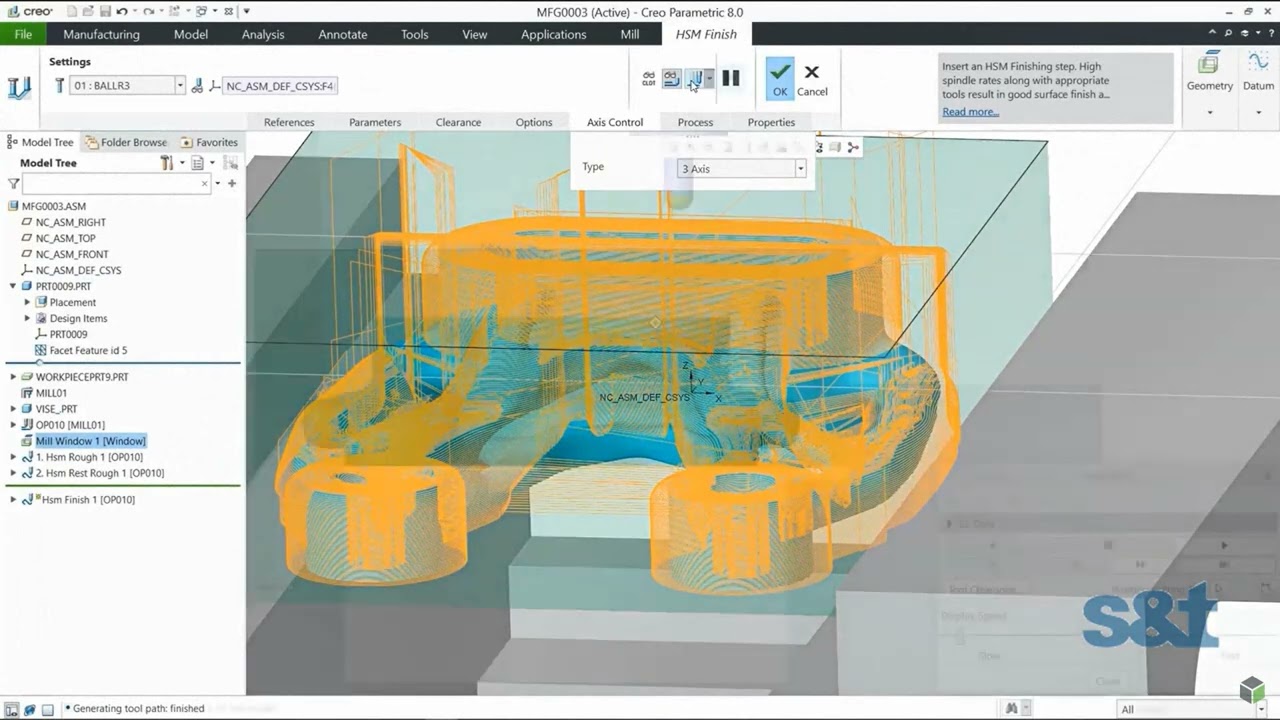Open the Options panel tab
The image size is (1280, 720).
(534, 122)
